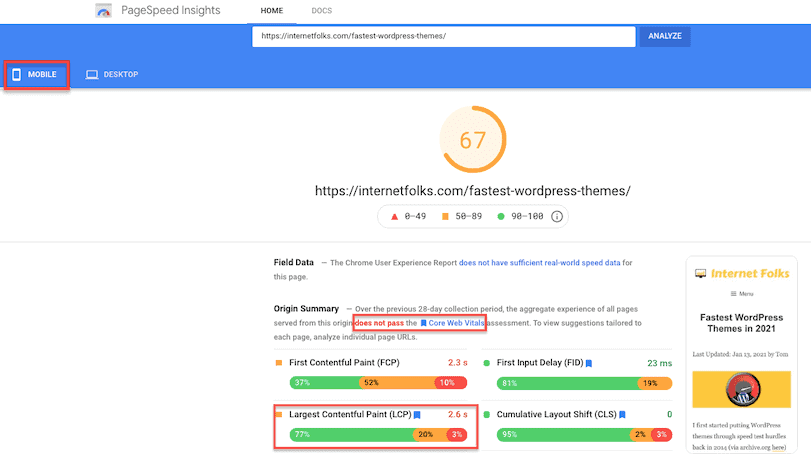Image resolution: width=811 pixels, height=458 pixels.
Task: Select the DESKTOP tab
Action: [112, 74]
